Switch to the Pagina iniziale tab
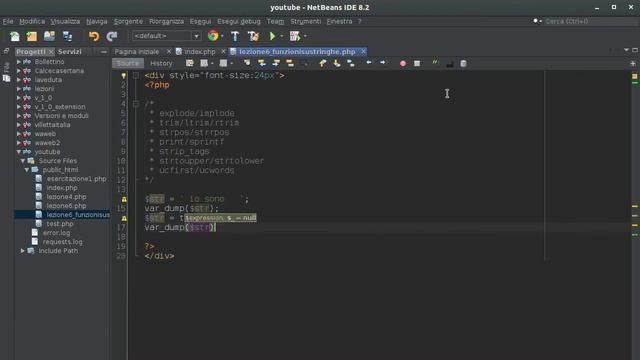The height and width of the screenshot is (360, 640). click(x=137, y=52)
